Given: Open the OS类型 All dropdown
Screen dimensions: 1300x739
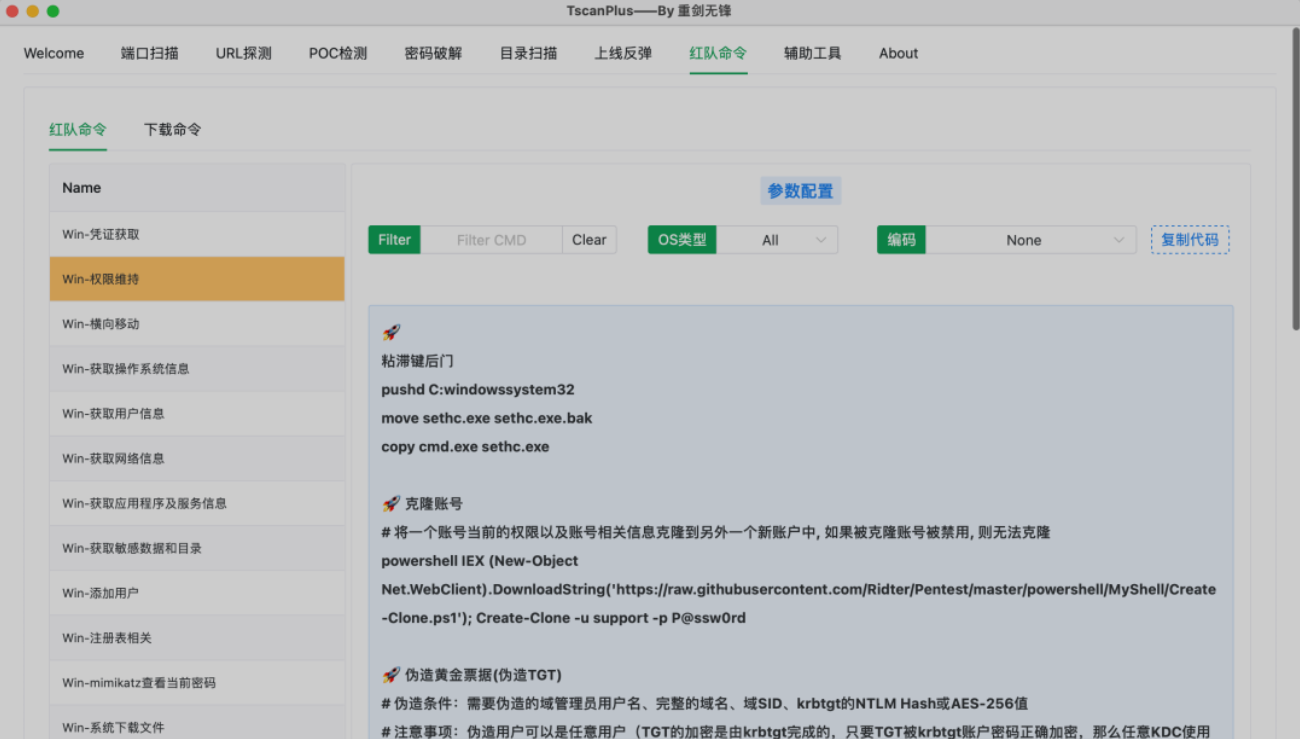Looking at the screenshot, I should pos(777,240).
